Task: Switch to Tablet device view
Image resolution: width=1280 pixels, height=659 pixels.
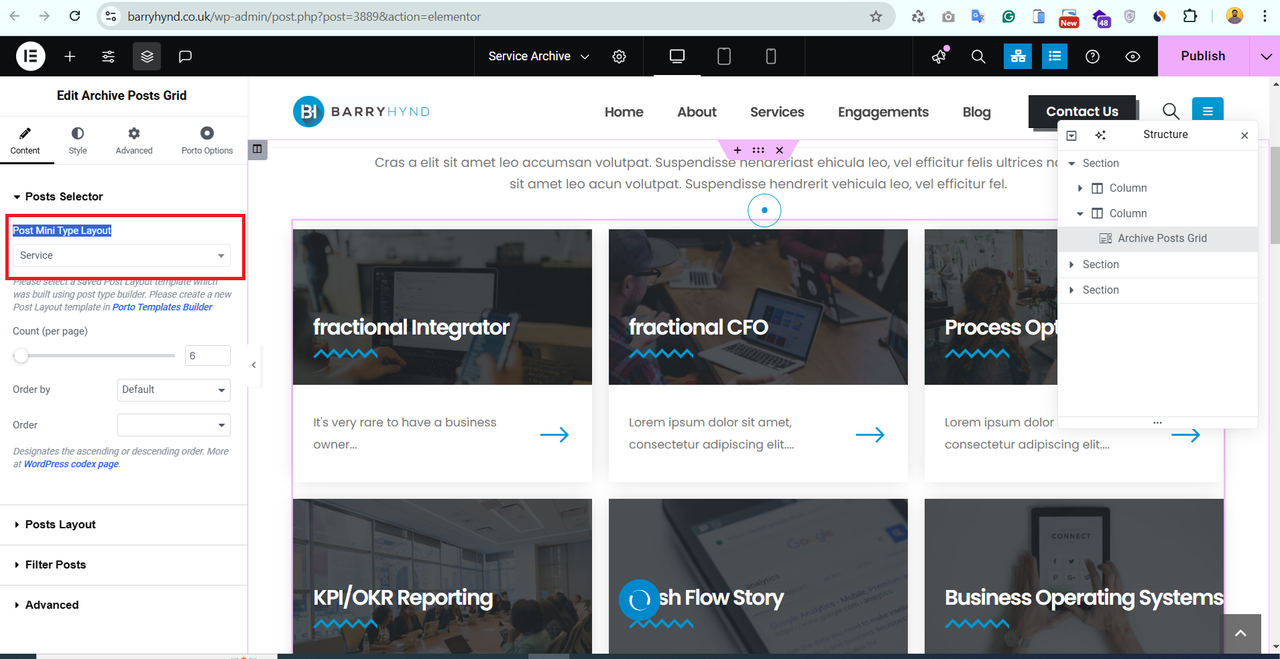Action: click(x=724, y=57)
